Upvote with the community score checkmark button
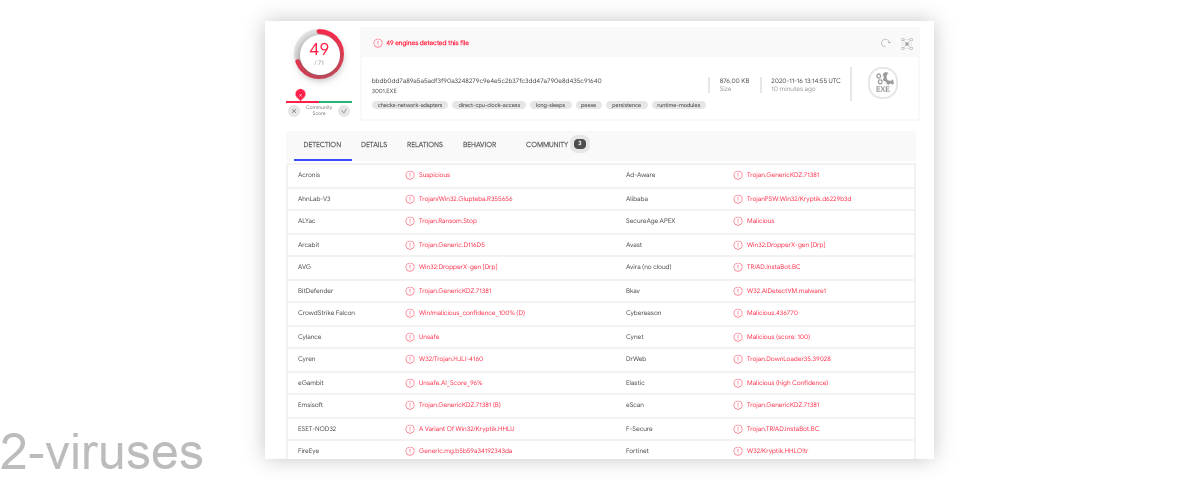 click(344, 111)
